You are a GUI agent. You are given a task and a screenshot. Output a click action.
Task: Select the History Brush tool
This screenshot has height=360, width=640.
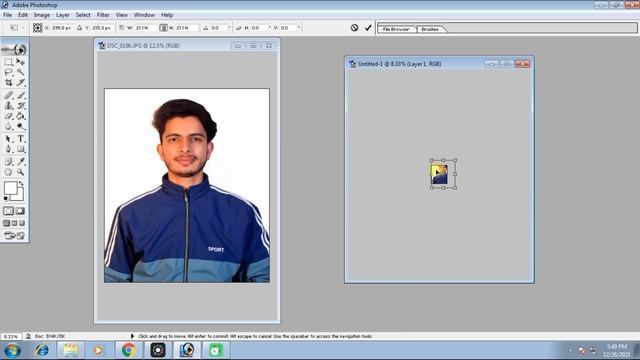point(20,106)
